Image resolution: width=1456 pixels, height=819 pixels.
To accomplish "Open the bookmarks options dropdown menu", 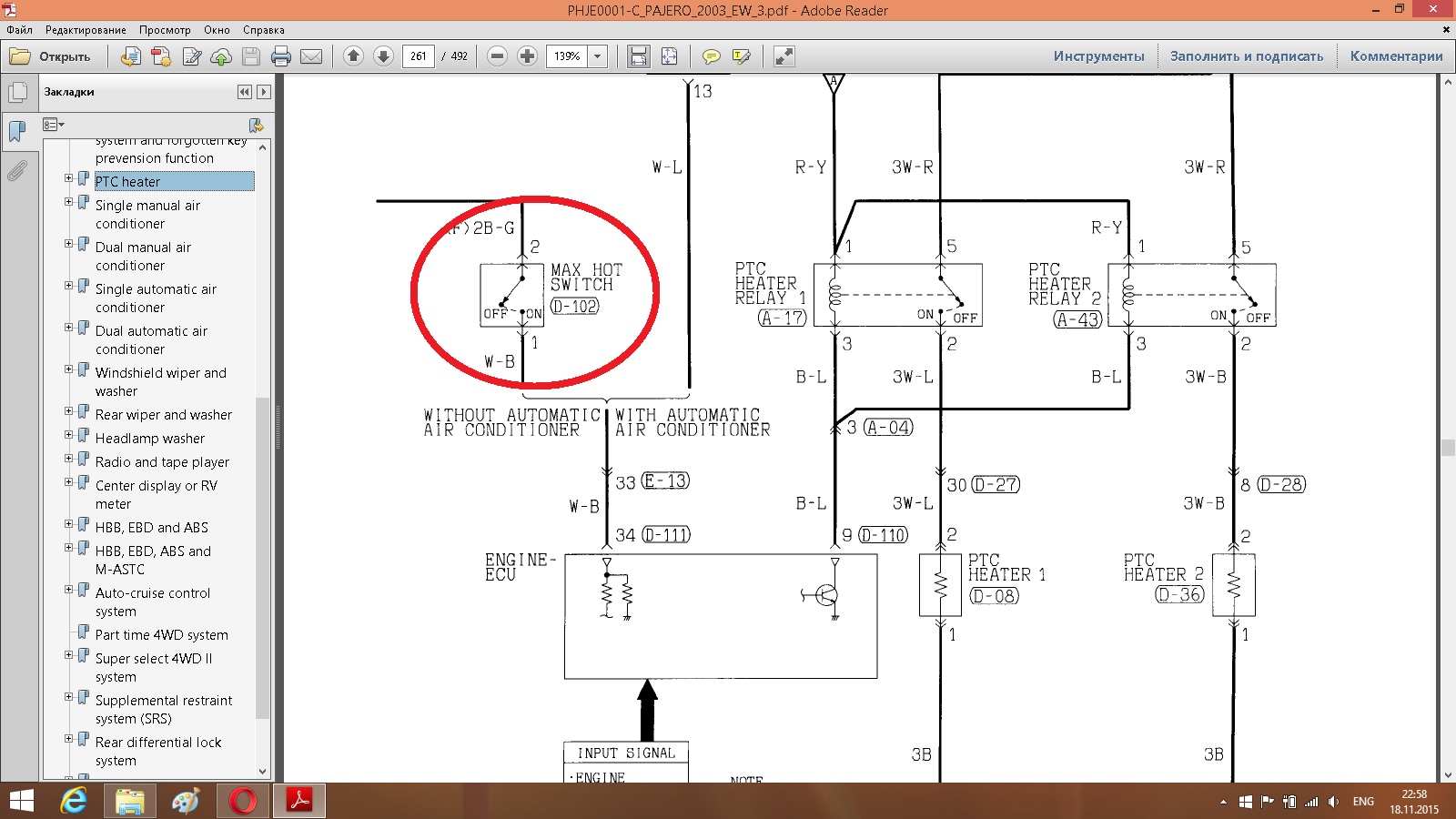I will 54,125.
